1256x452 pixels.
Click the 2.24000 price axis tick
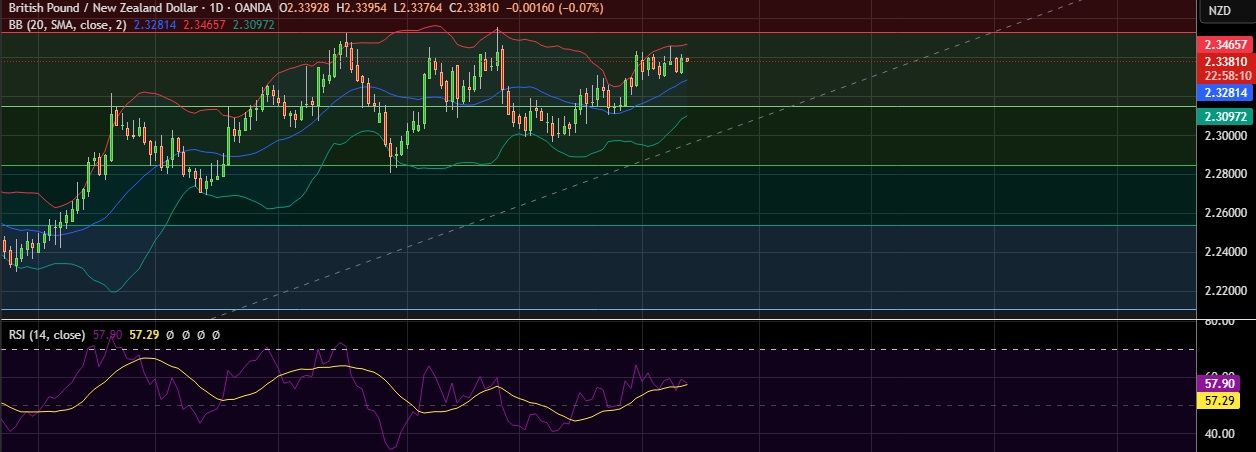coord(1225,252)
